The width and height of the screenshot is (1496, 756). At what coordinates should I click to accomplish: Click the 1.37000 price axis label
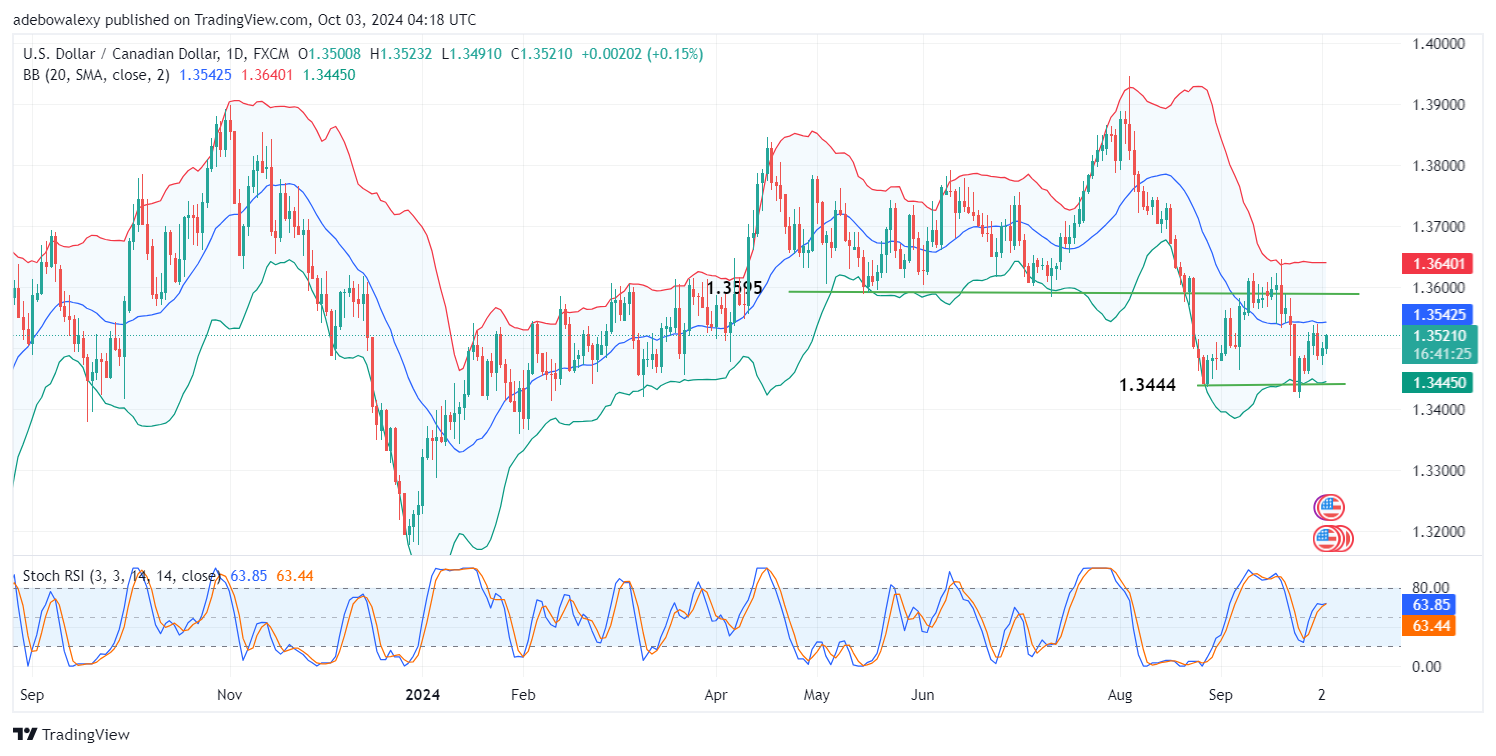coord(1440,227)
